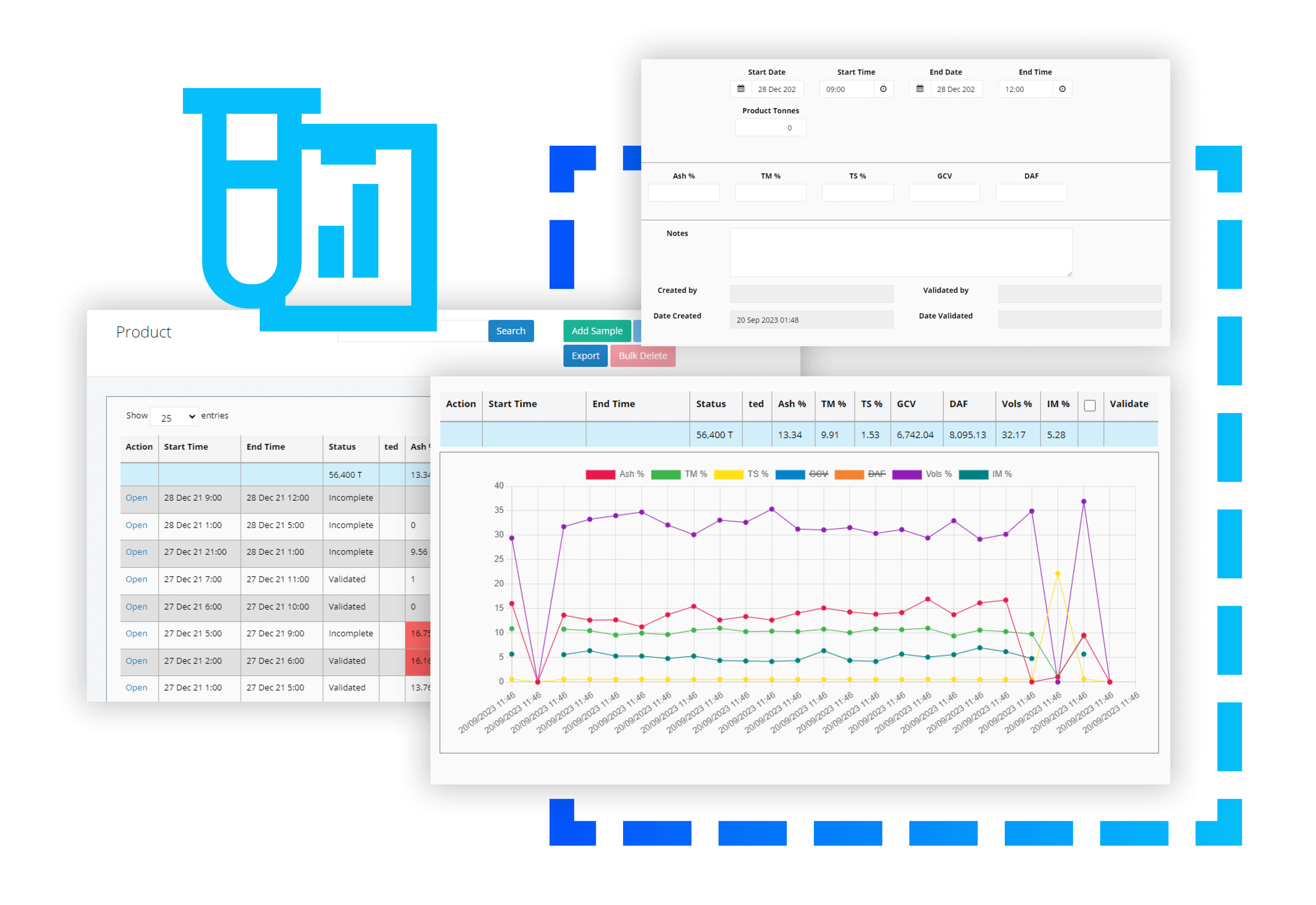
Task: Show the hidden DAF series in legend
Action: coord(860,474)
